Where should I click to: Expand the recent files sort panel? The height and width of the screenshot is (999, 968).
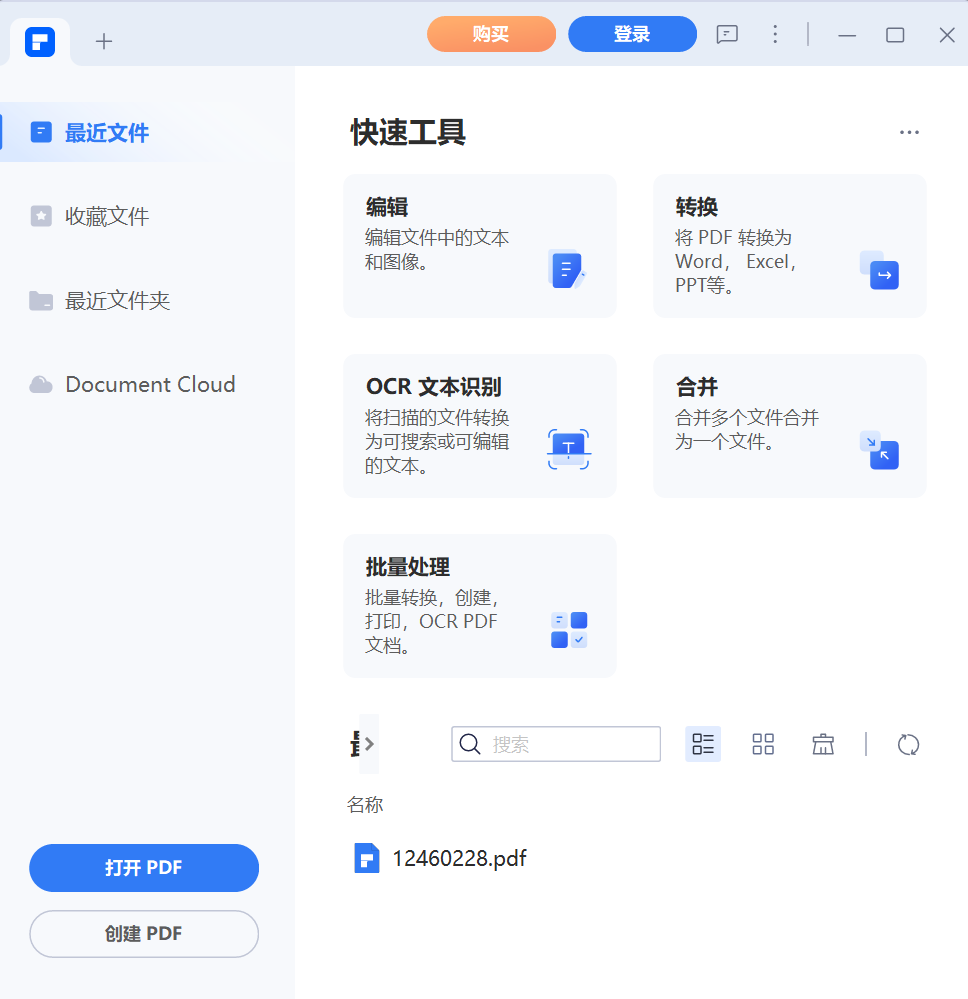coord(364,744)
